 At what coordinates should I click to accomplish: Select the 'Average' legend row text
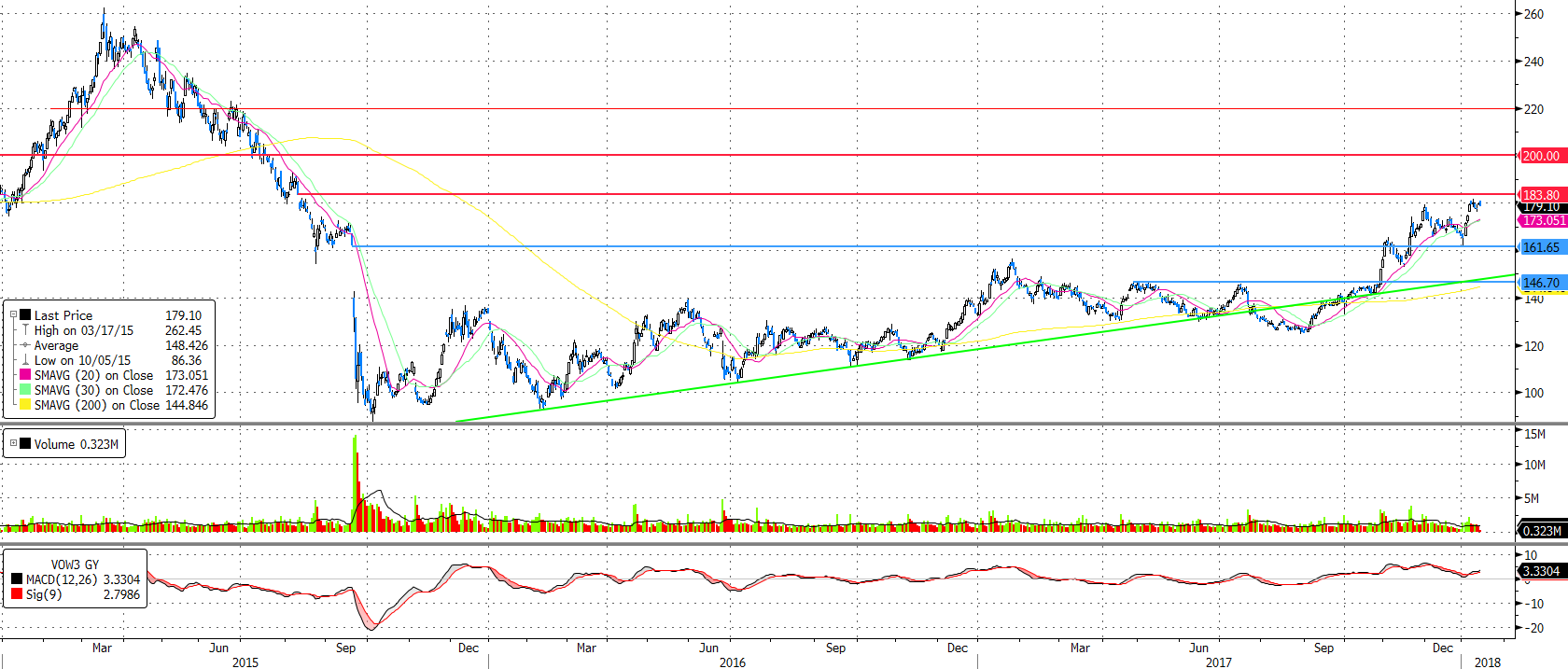56,345
